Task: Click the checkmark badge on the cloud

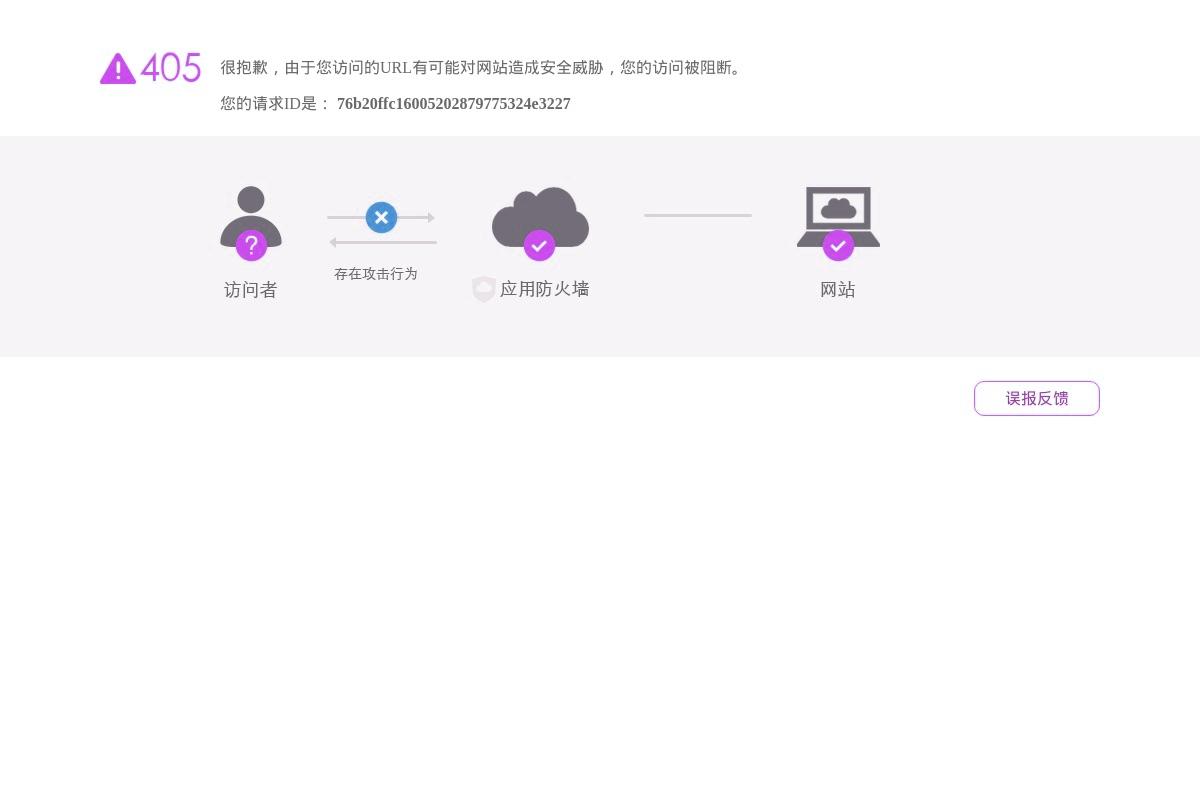Action: click(539, 245)
